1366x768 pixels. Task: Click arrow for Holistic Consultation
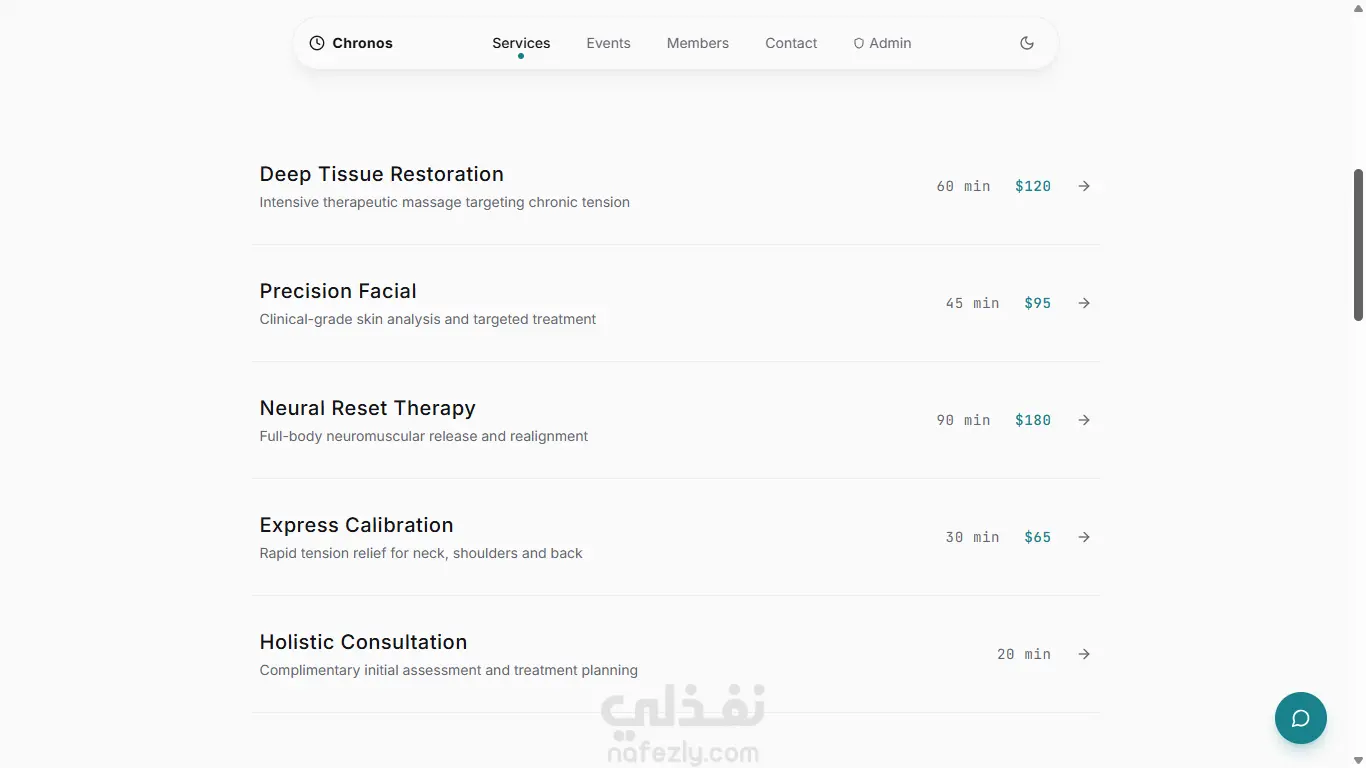1084,654
